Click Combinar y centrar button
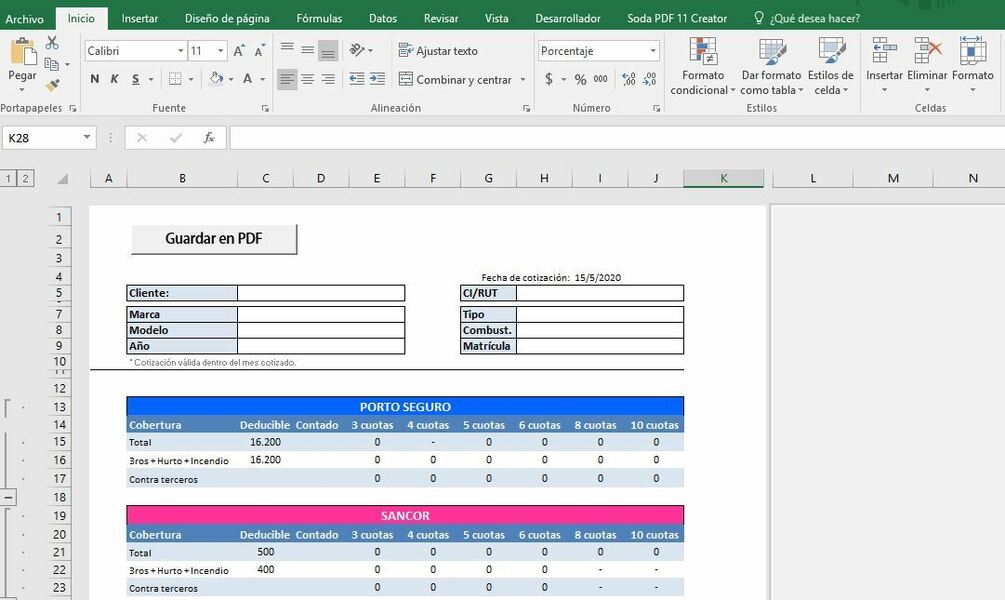The image size is (1005, 600). coord(455,79)
